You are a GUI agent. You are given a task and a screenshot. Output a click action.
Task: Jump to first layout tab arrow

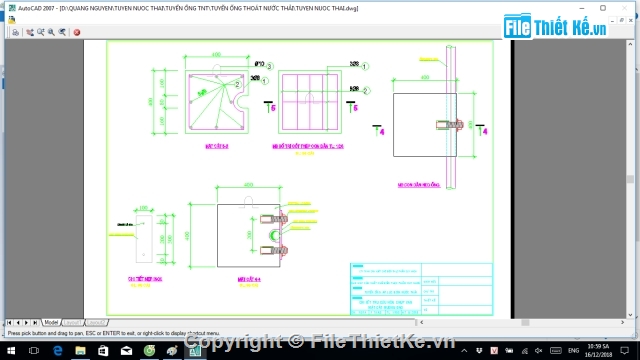click(x=9, y=322)
